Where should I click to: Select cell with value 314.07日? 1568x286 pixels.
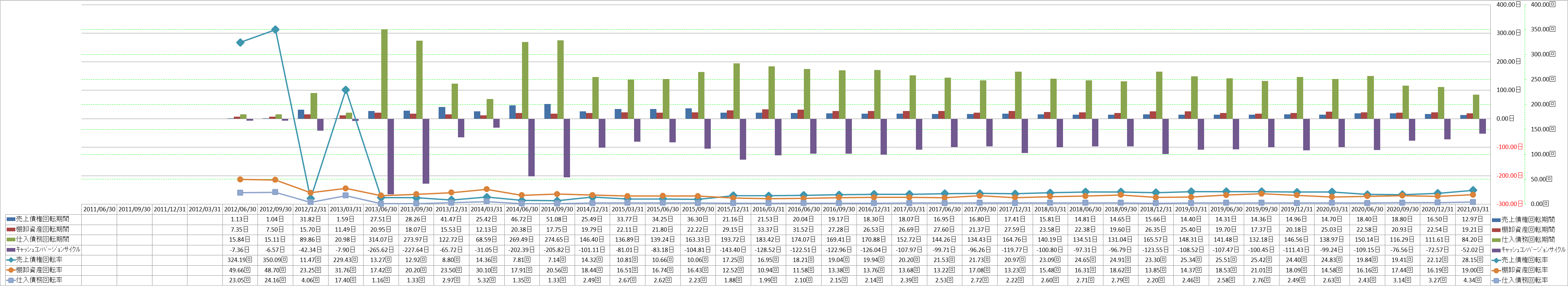381,240
